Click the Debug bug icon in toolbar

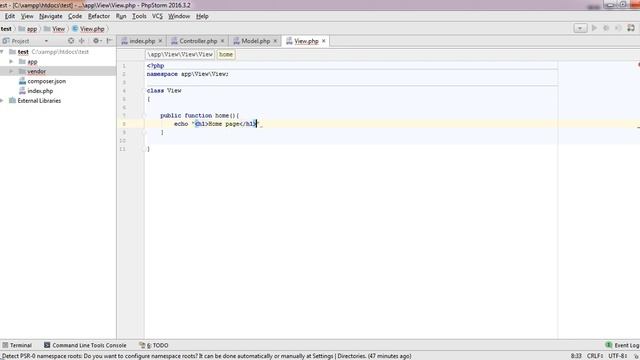606,28
